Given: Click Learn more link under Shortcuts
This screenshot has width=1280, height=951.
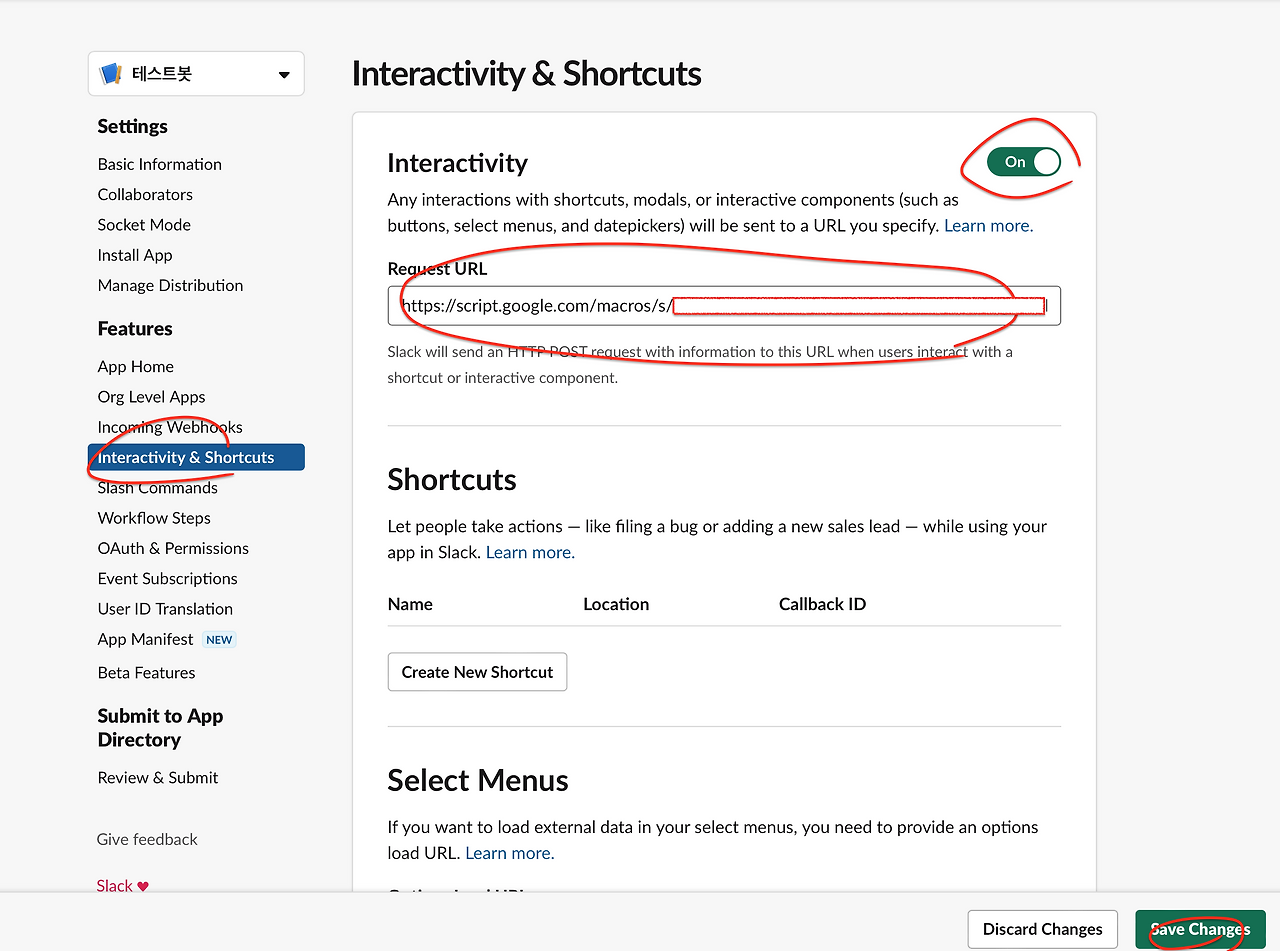Looking at the screenshot, I should tap(530, 552).
